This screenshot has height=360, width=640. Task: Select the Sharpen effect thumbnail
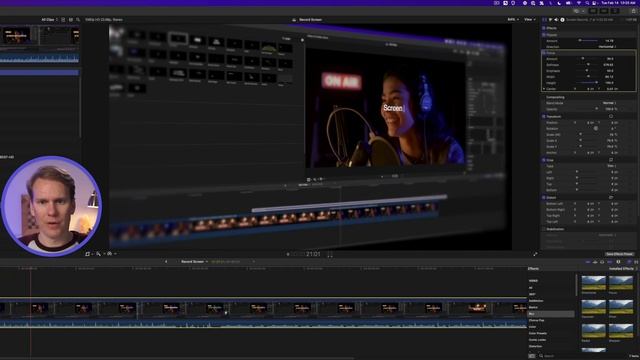click(621, 330)
